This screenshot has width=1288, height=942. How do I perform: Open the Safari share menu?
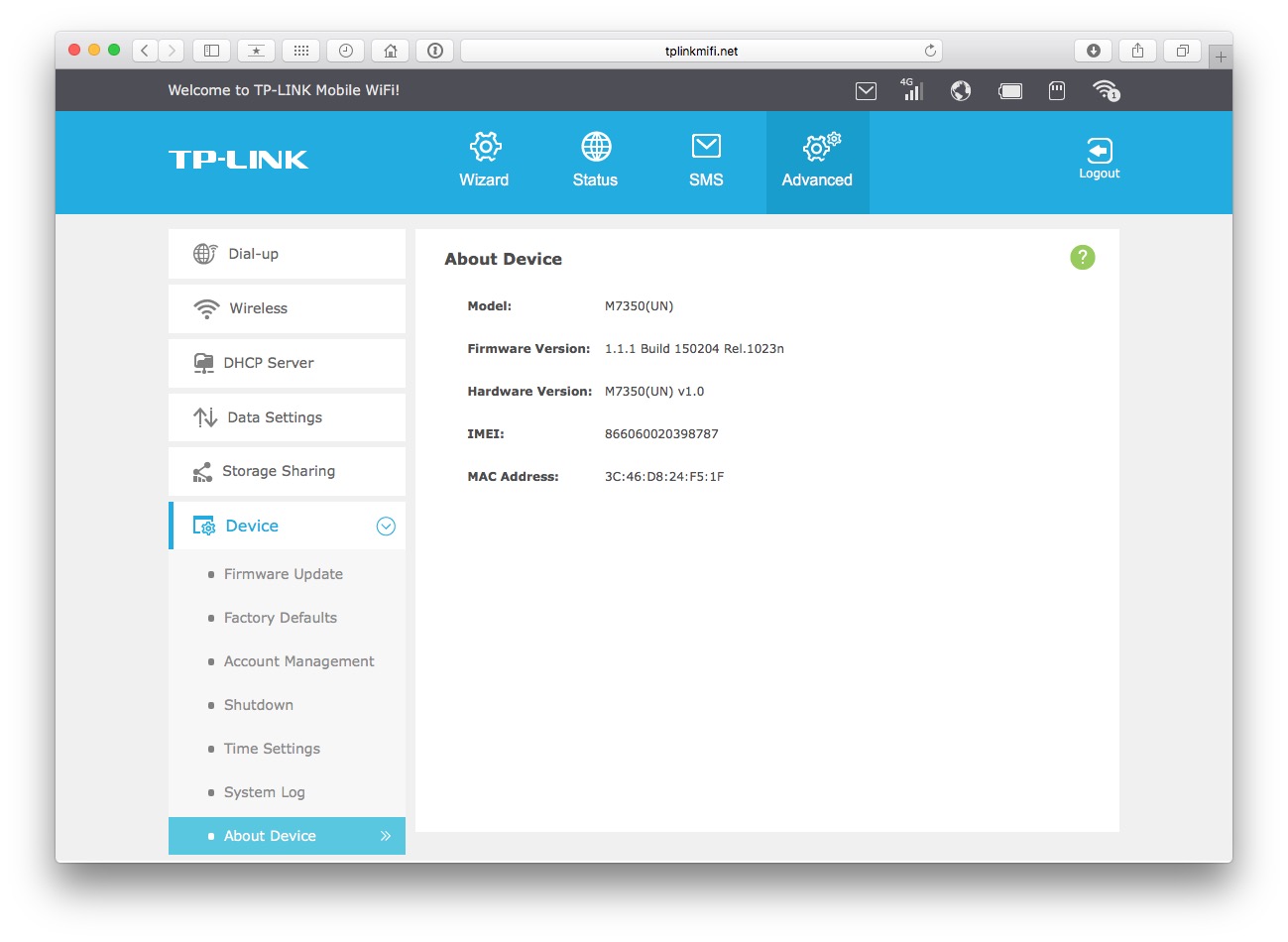[1137, 51]
